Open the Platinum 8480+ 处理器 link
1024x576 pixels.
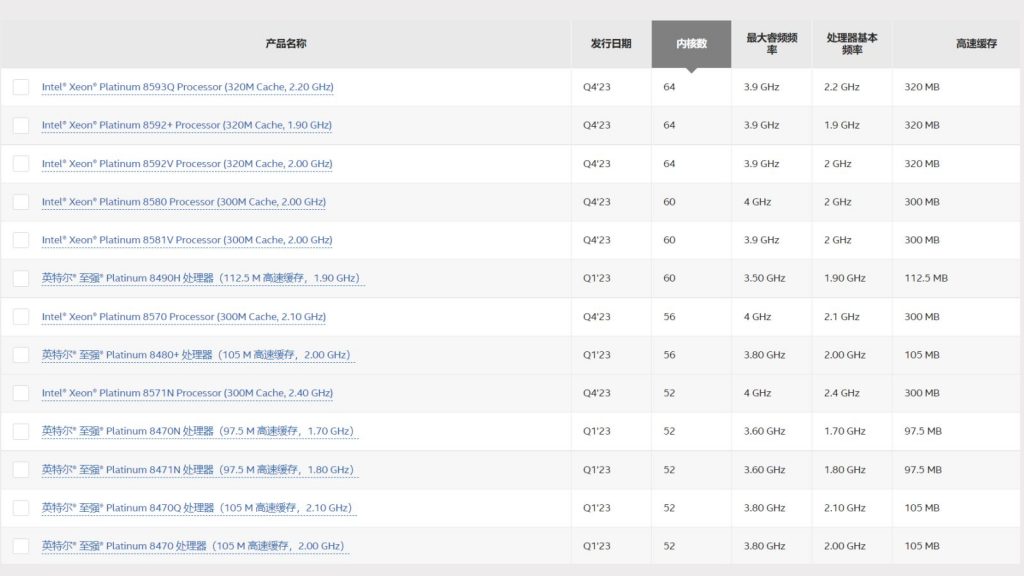click(x=198, y=355)
